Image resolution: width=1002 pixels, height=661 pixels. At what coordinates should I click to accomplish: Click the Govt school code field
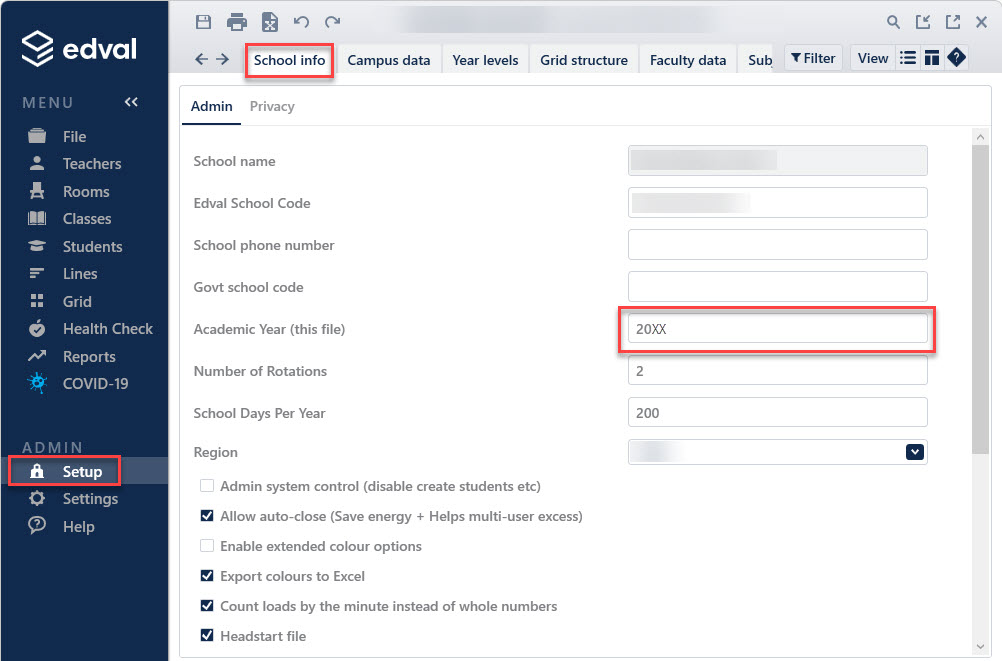coord(778,286)
